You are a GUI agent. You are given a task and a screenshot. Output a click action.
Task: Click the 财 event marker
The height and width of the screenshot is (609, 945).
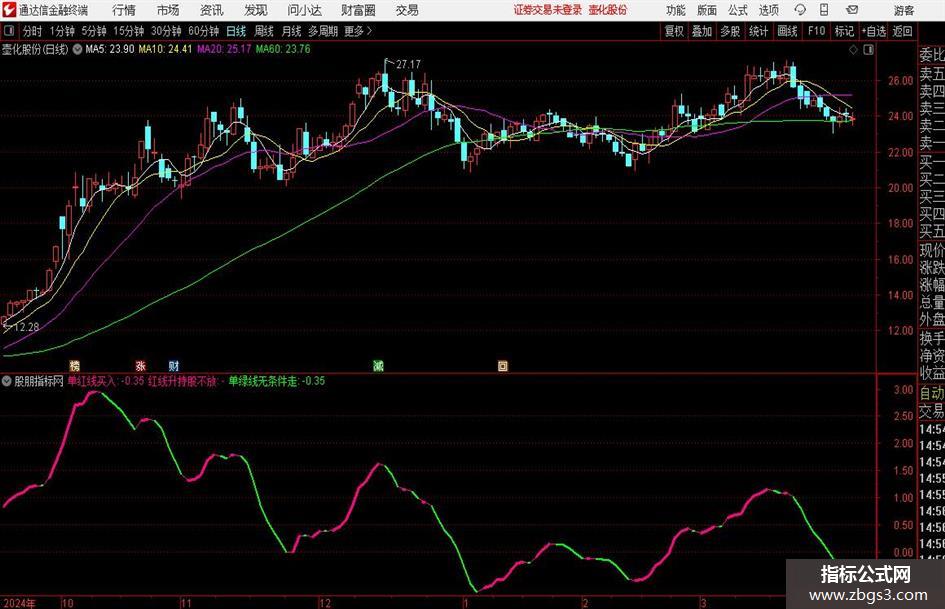coord(174,365)
